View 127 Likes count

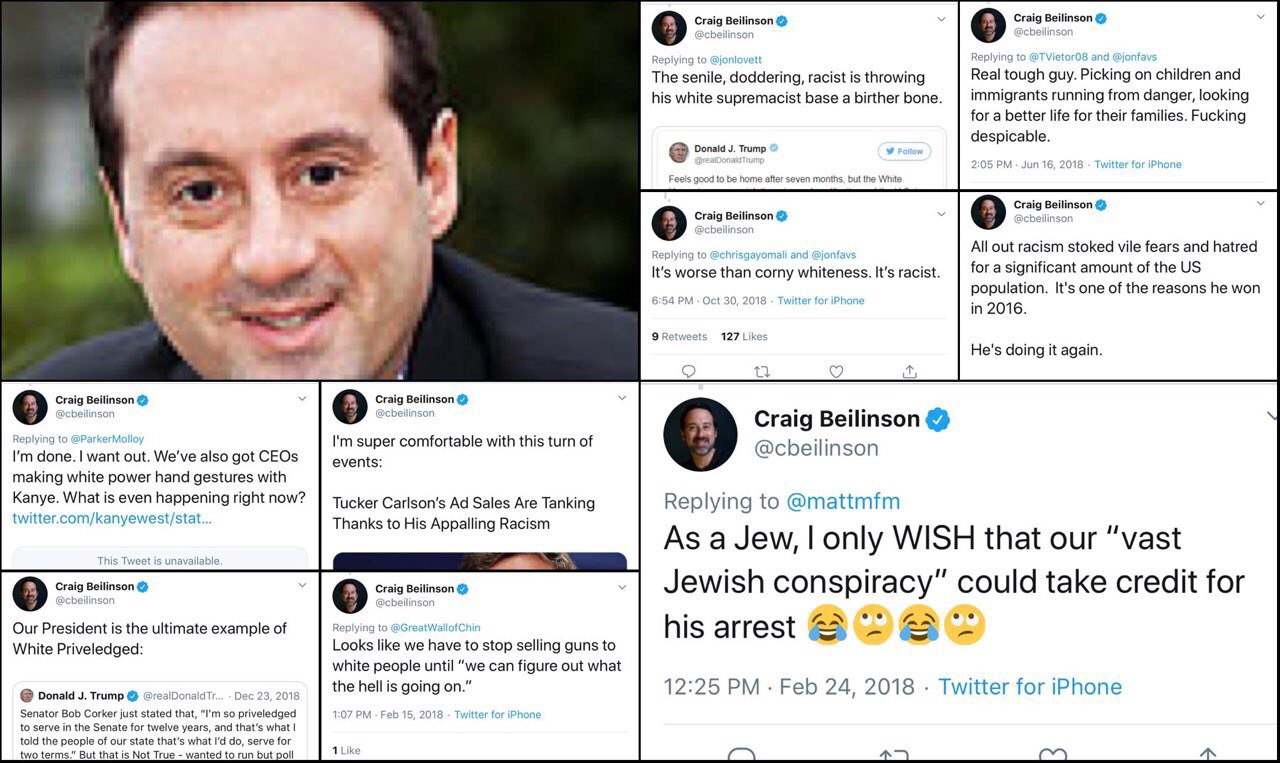pos(744,337)
